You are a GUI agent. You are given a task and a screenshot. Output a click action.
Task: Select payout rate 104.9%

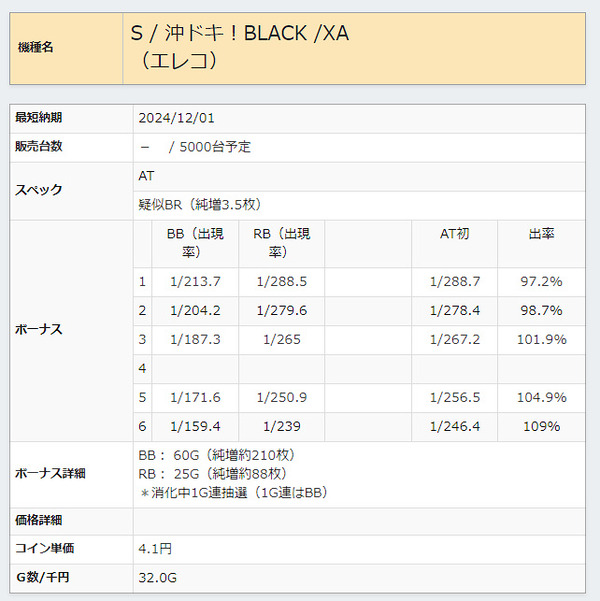541,397
